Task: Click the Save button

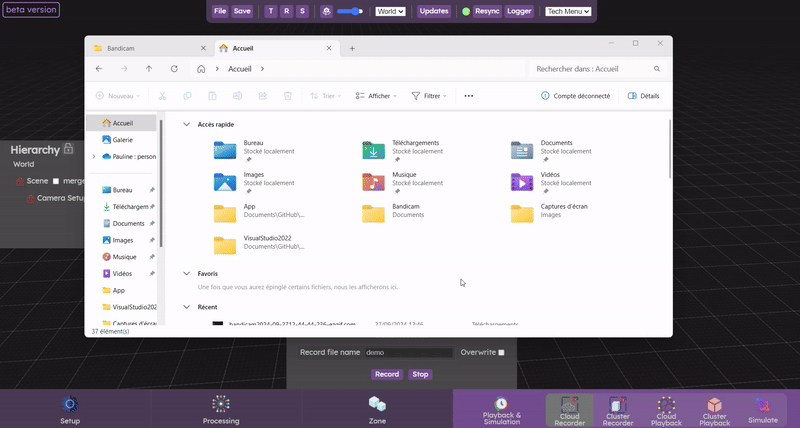Action: tap(242, 11)
